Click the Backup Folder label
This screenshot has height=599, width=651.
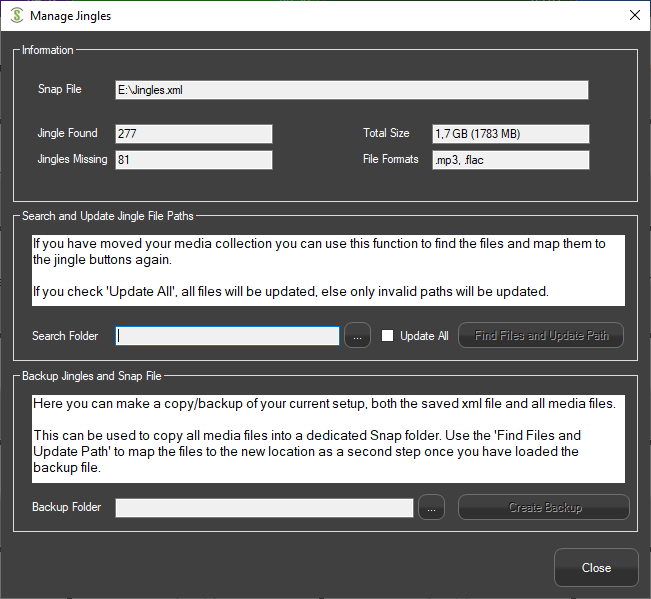point(67,507)
